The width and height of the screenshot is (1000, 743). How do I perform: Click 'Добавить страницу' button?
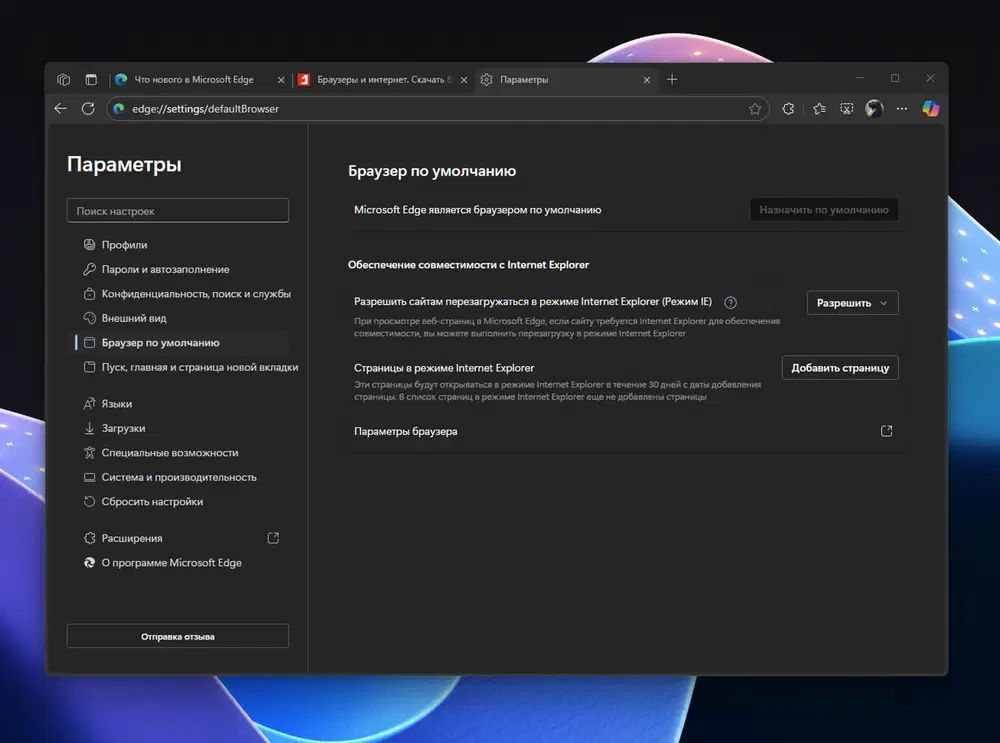coord(840,368)
